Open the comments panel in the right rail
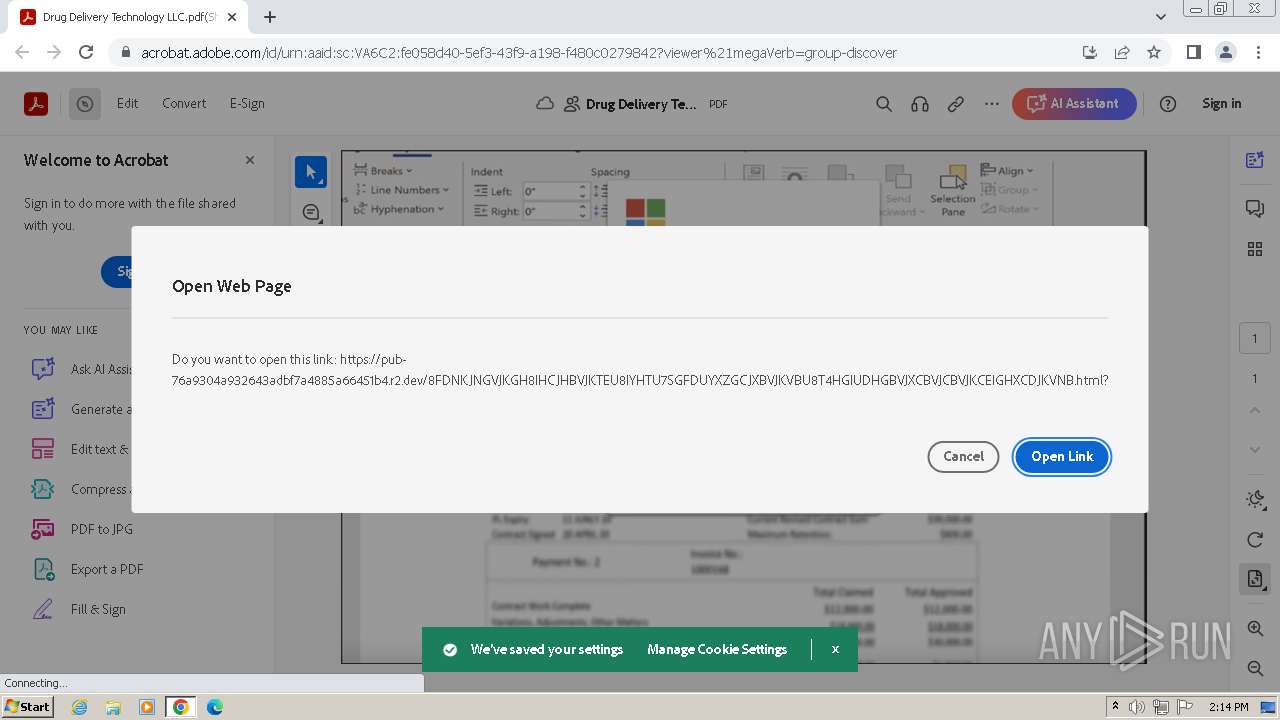Image resolution: width=1280 pixels, height=720 pixels. [1255, 208]
